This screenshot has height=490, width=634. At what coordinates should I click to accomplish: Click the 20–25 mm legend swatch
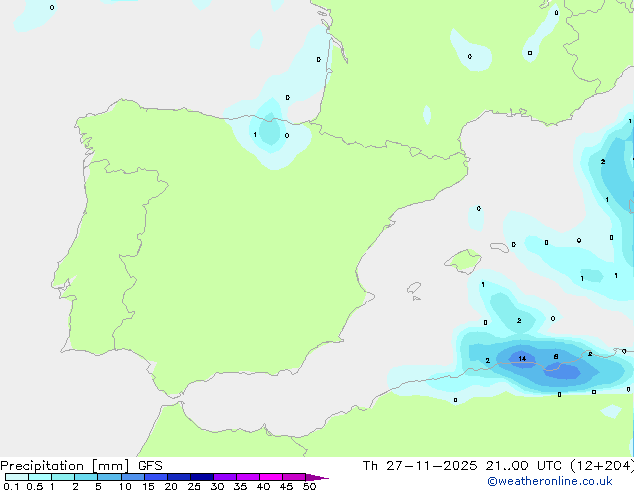(x=179, y=477)
